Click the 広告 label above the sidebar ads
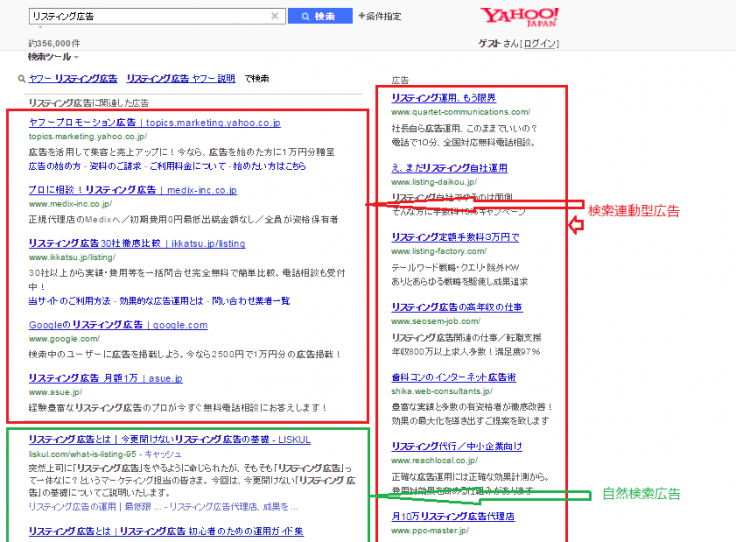The height and width of the screenshot is (542, 736). pyautogui.click(x=400, y=81)
